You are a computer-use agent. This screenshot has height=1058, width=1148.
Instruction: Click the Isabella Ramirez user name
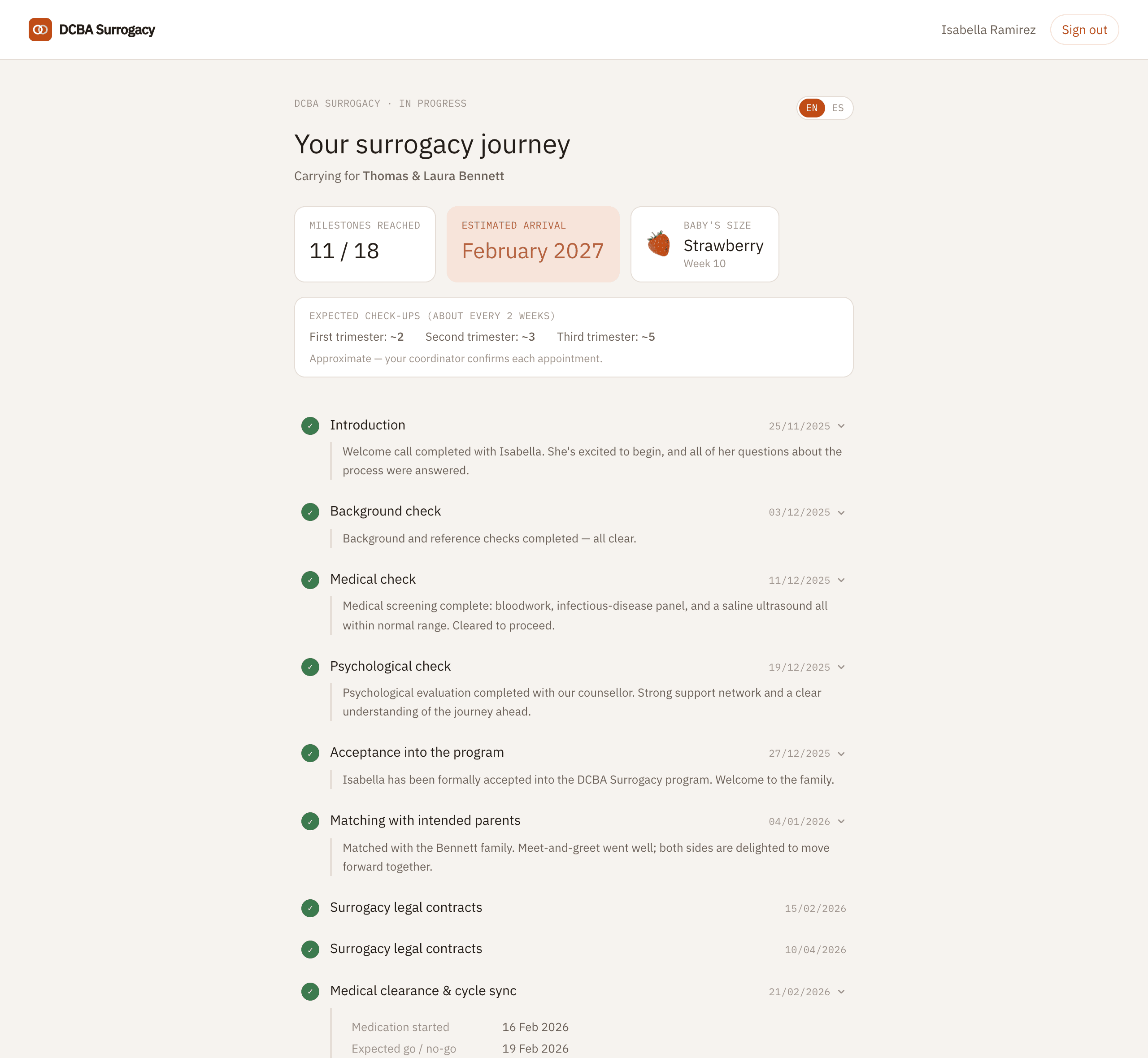pyautogui.click(x=988, y=30)
